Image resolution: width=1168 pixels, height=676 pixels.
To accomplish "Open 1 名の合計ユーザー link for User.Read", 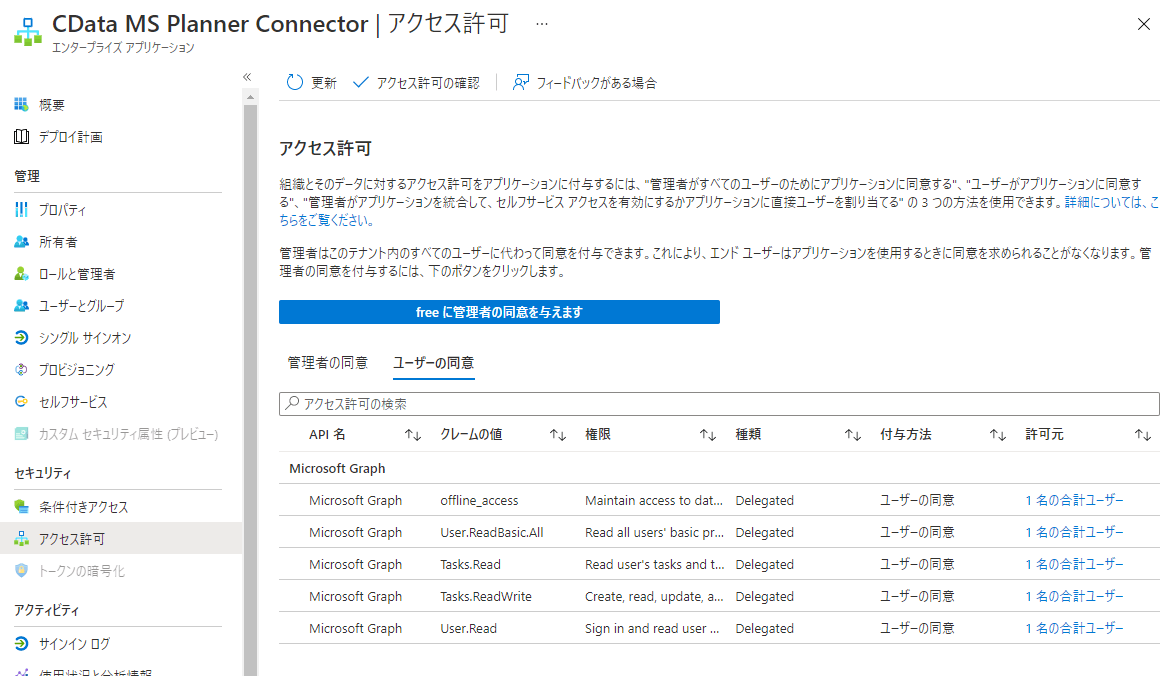I will [1074, 628].
